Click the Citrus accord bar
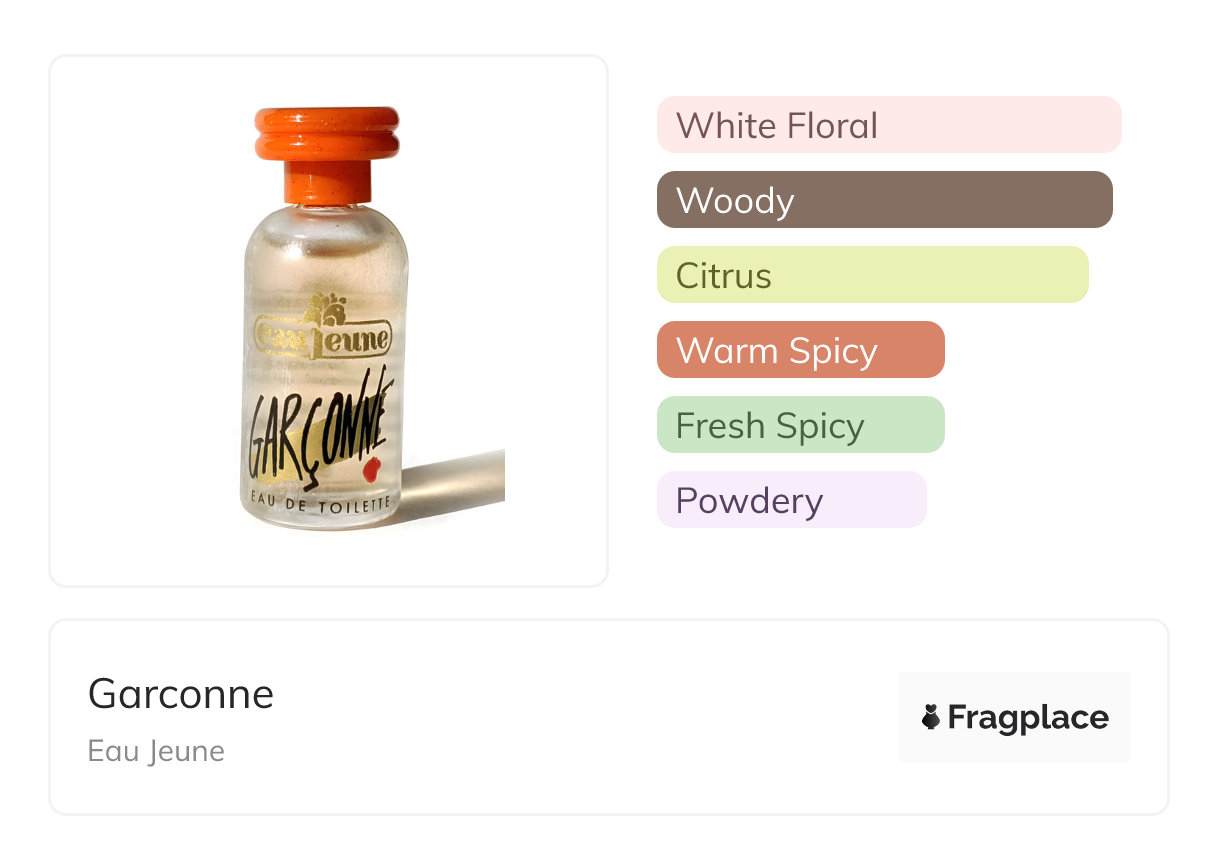 tap(872, 275)
